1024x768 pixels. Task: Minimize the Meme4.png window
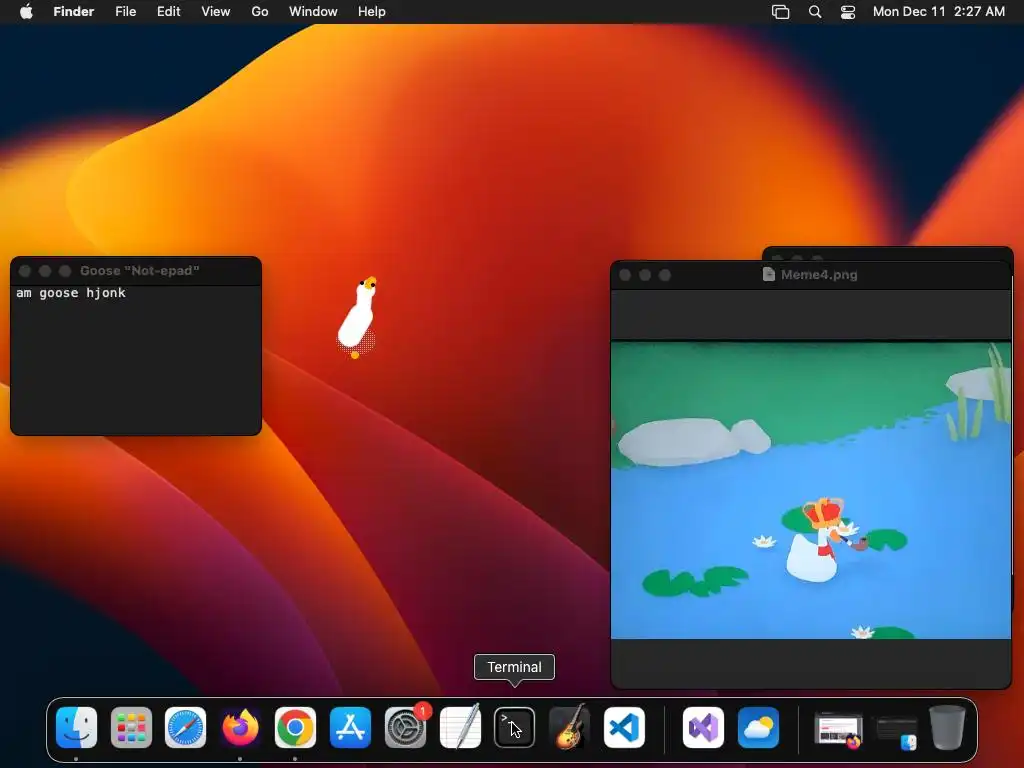pos(645,275)
